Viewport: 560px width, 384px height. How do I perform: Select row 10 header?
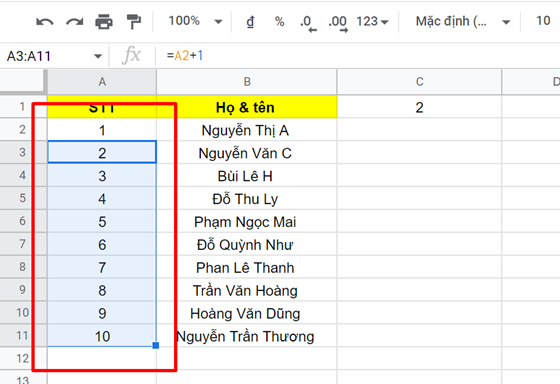pos(22,312)
